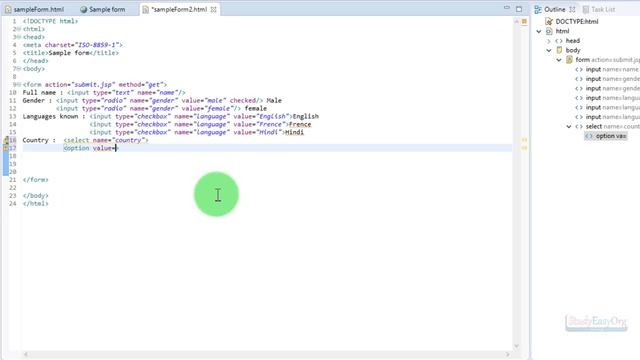Collapse the select node in Outline

click(x=569, y=127)
